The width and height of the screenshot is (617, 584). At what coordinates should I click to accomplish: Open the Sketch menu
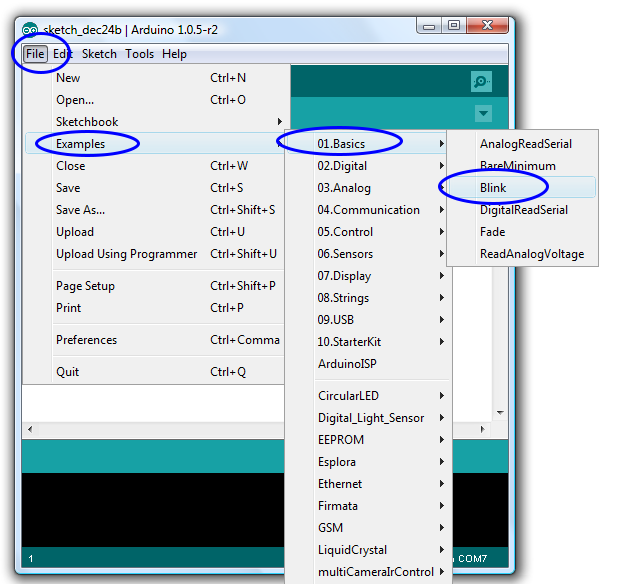tap(99, 54)
